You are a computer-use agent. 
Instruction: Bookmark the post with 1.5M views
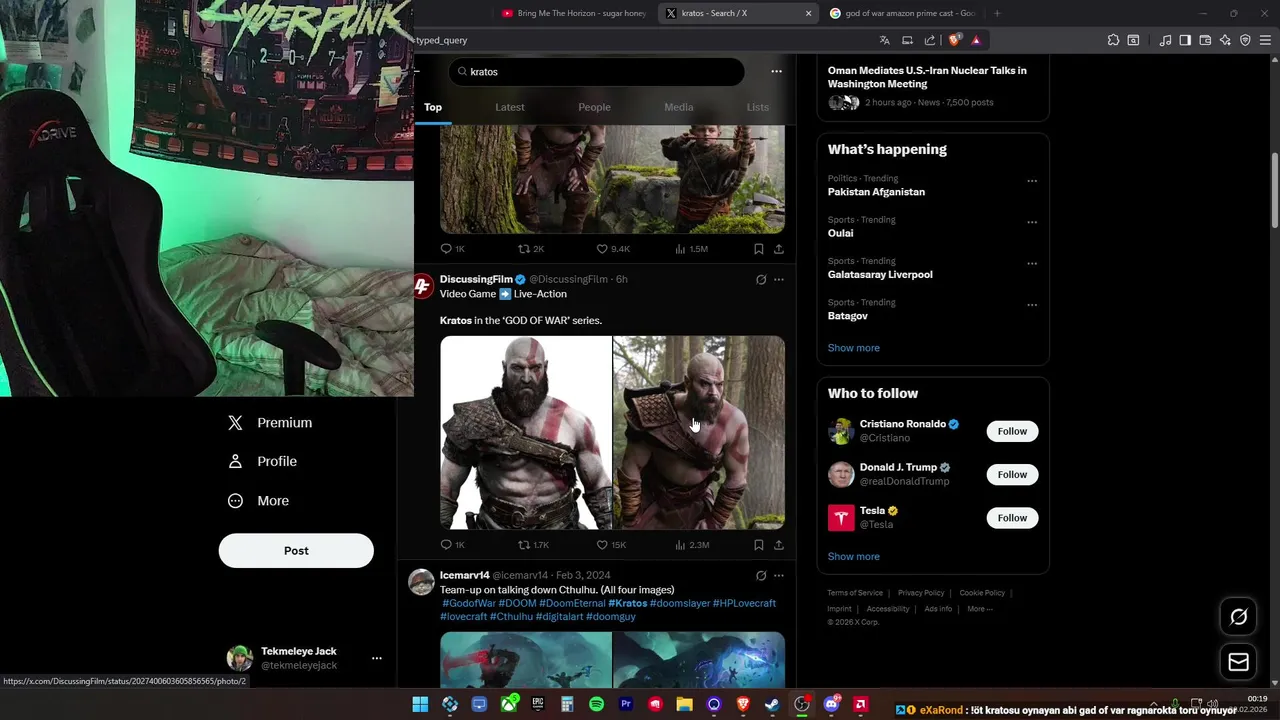(x=759, y=249)
